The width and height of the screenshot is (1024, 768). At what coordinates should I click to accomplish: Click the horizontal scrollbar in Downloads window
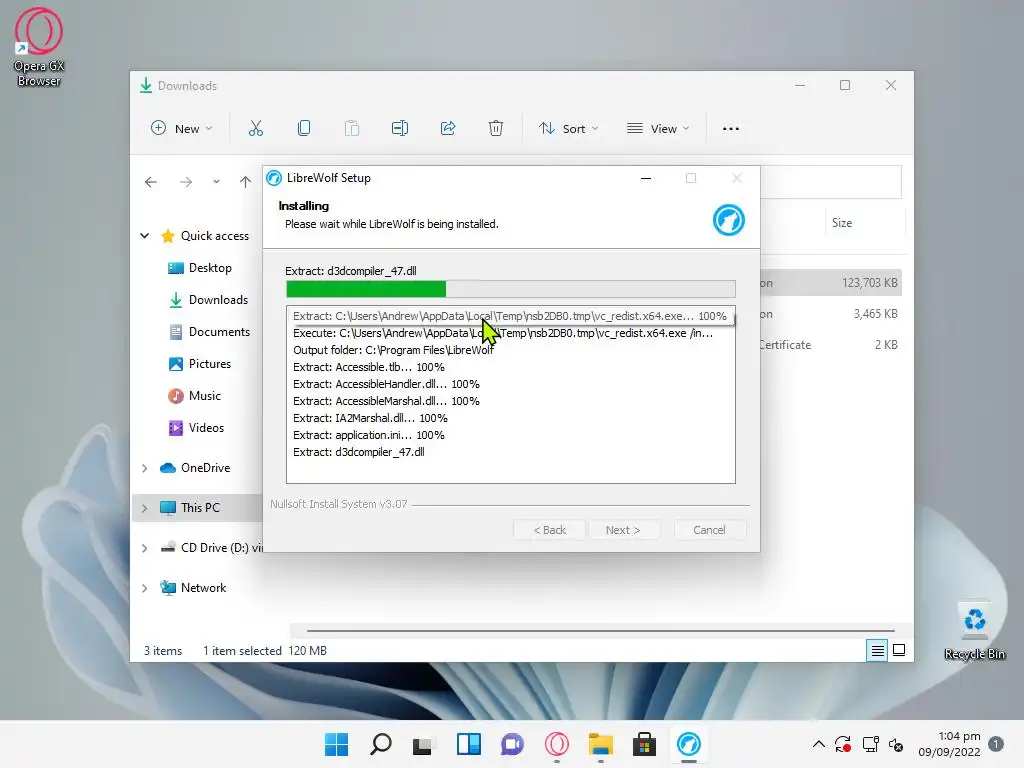(600, 630)
